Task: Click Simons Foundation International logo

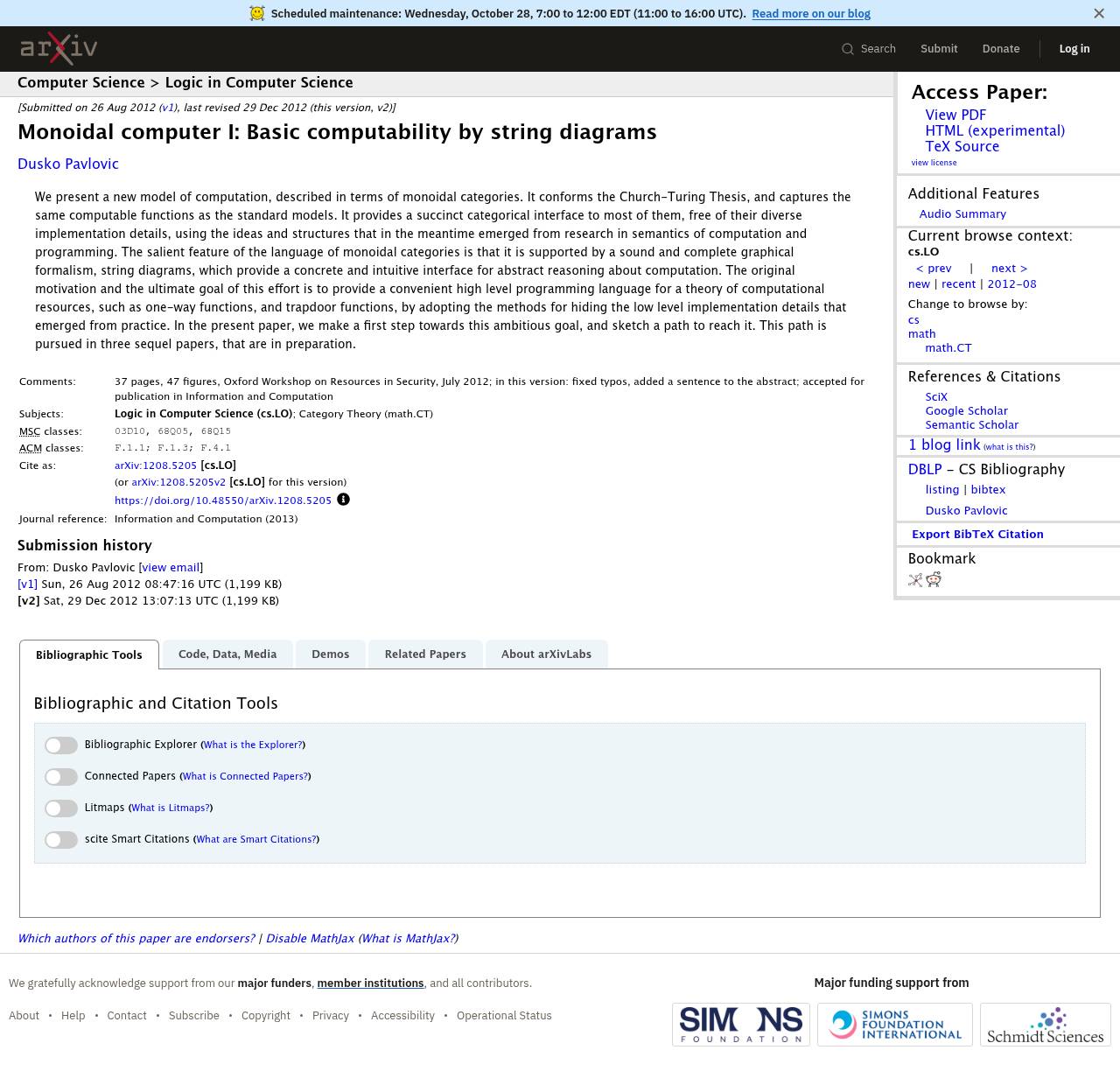Action: coord(894,1025)
